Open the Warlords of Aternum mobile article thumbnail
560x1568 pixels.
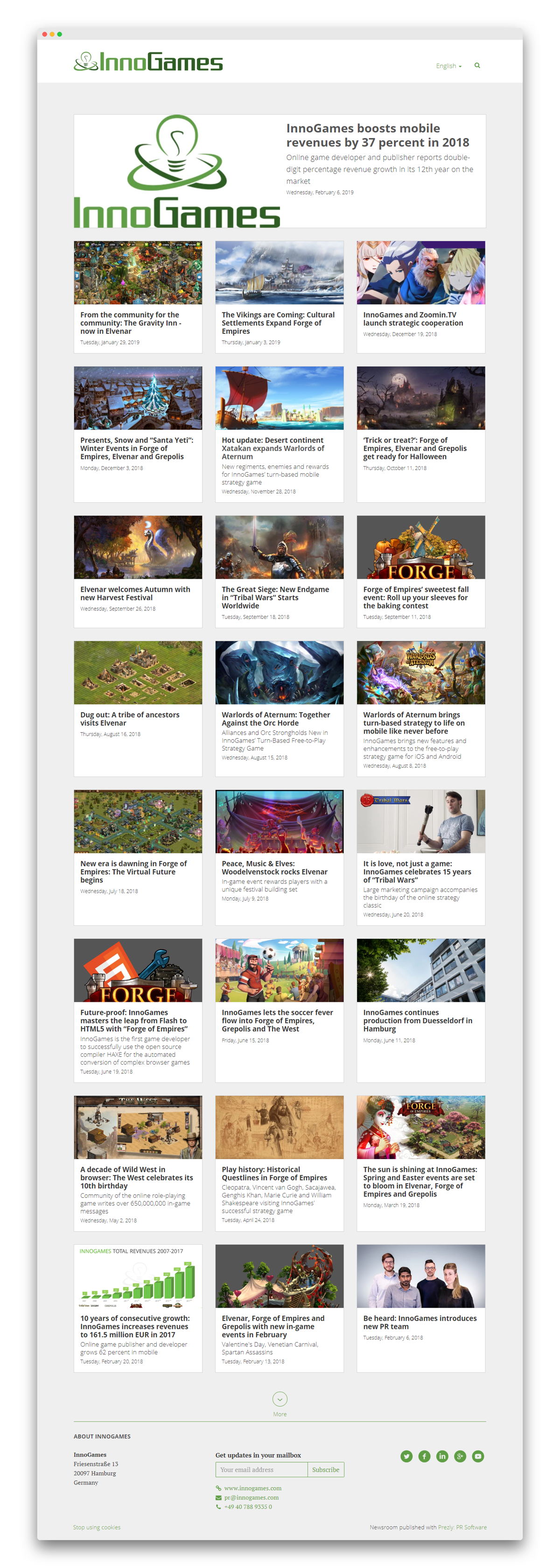click(420, 673)
